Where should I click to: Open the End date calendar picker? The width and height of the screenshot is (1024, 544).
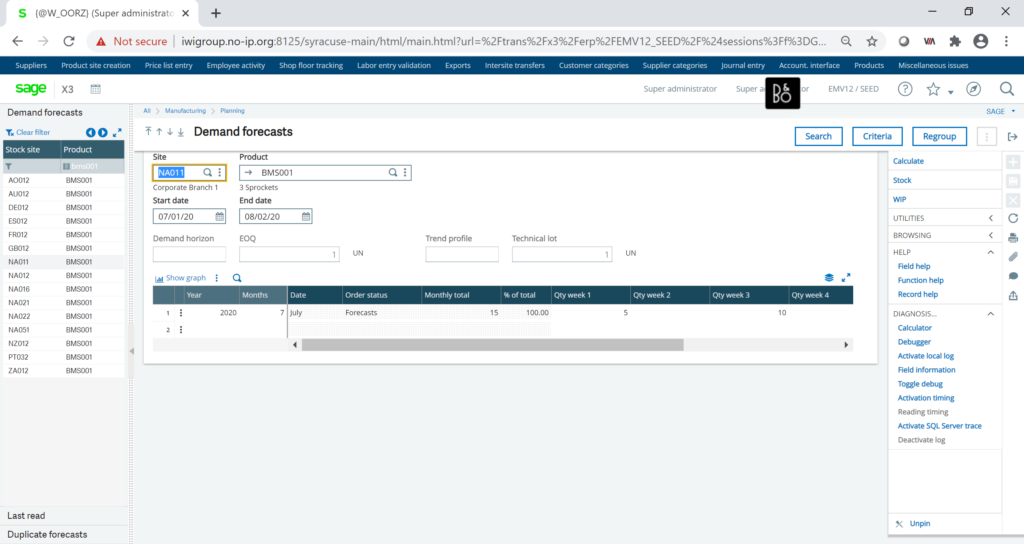click(306, 216)
